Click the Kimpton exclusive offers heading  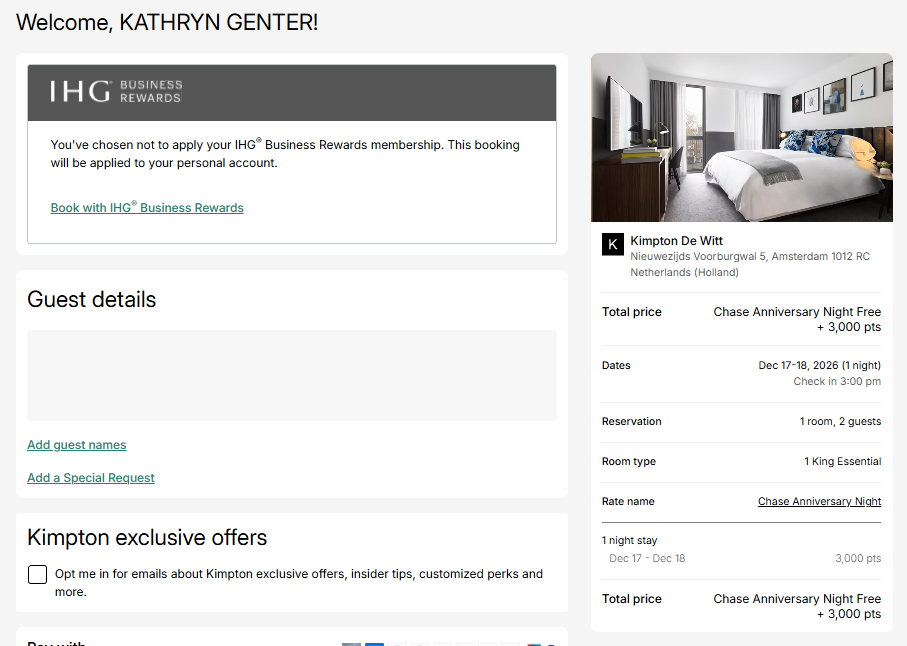(x=147, y=537)
